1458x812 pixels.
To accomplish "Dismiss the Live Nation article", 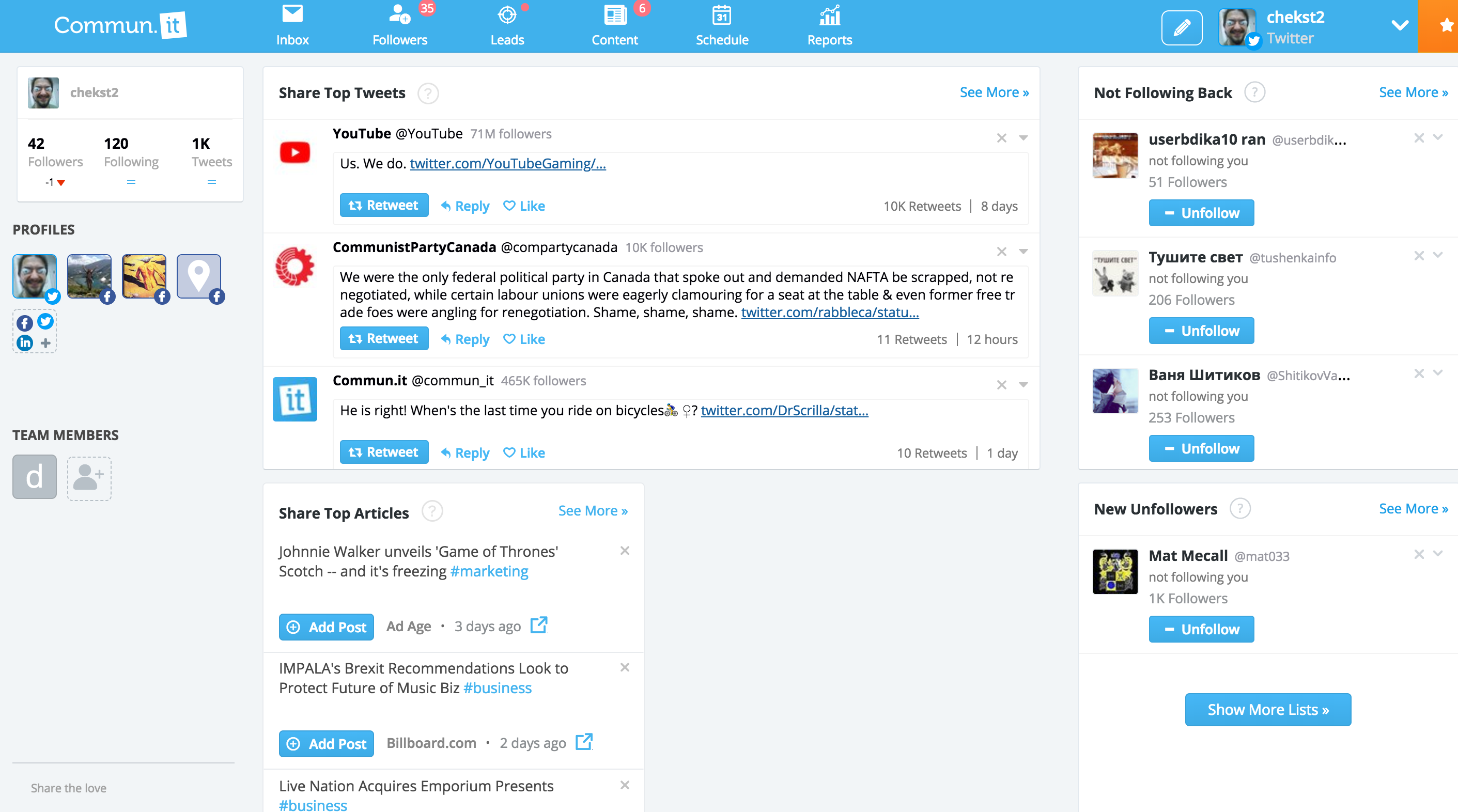I will (x=624, y=785).
